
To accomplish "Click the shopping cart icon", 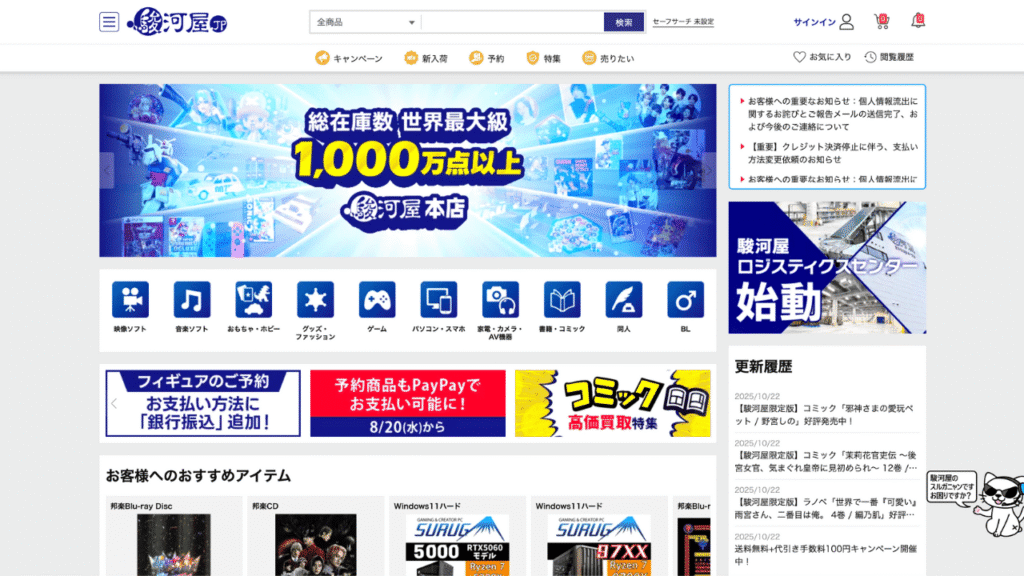I will (881, 21).
